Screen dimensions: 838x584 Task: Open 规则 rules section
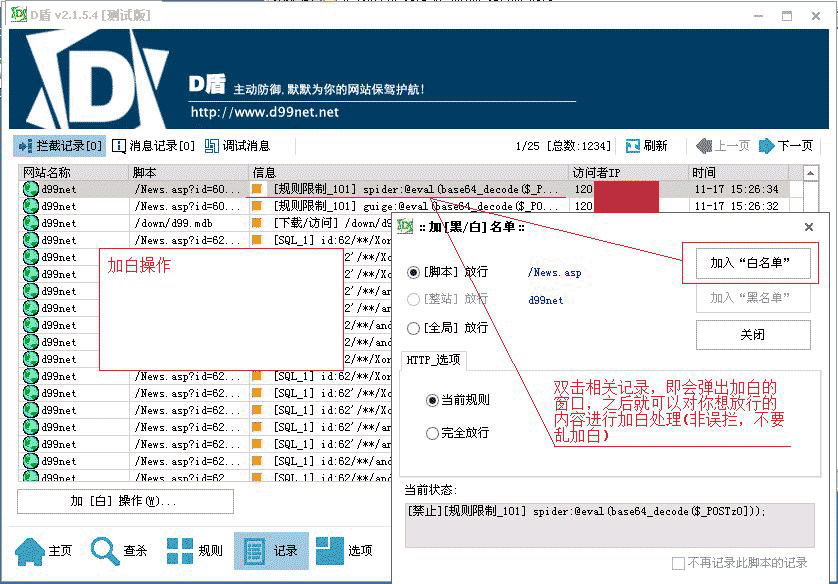point(194,551)
